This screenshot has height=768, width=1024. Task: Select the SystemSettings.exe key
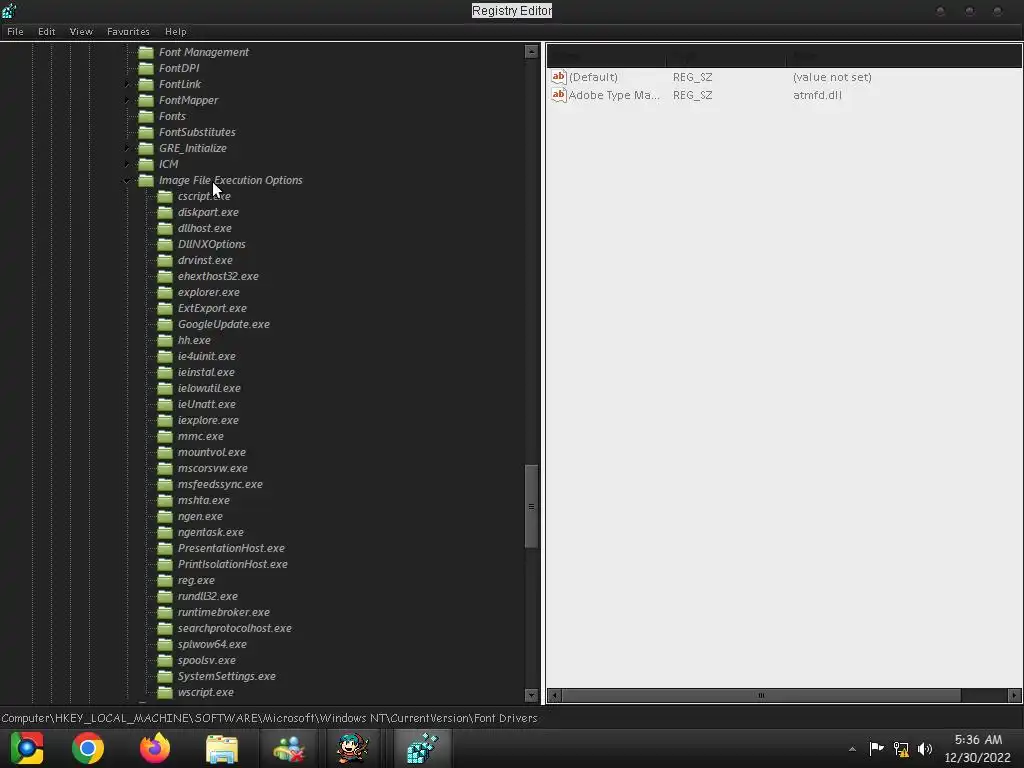(227, 676)
